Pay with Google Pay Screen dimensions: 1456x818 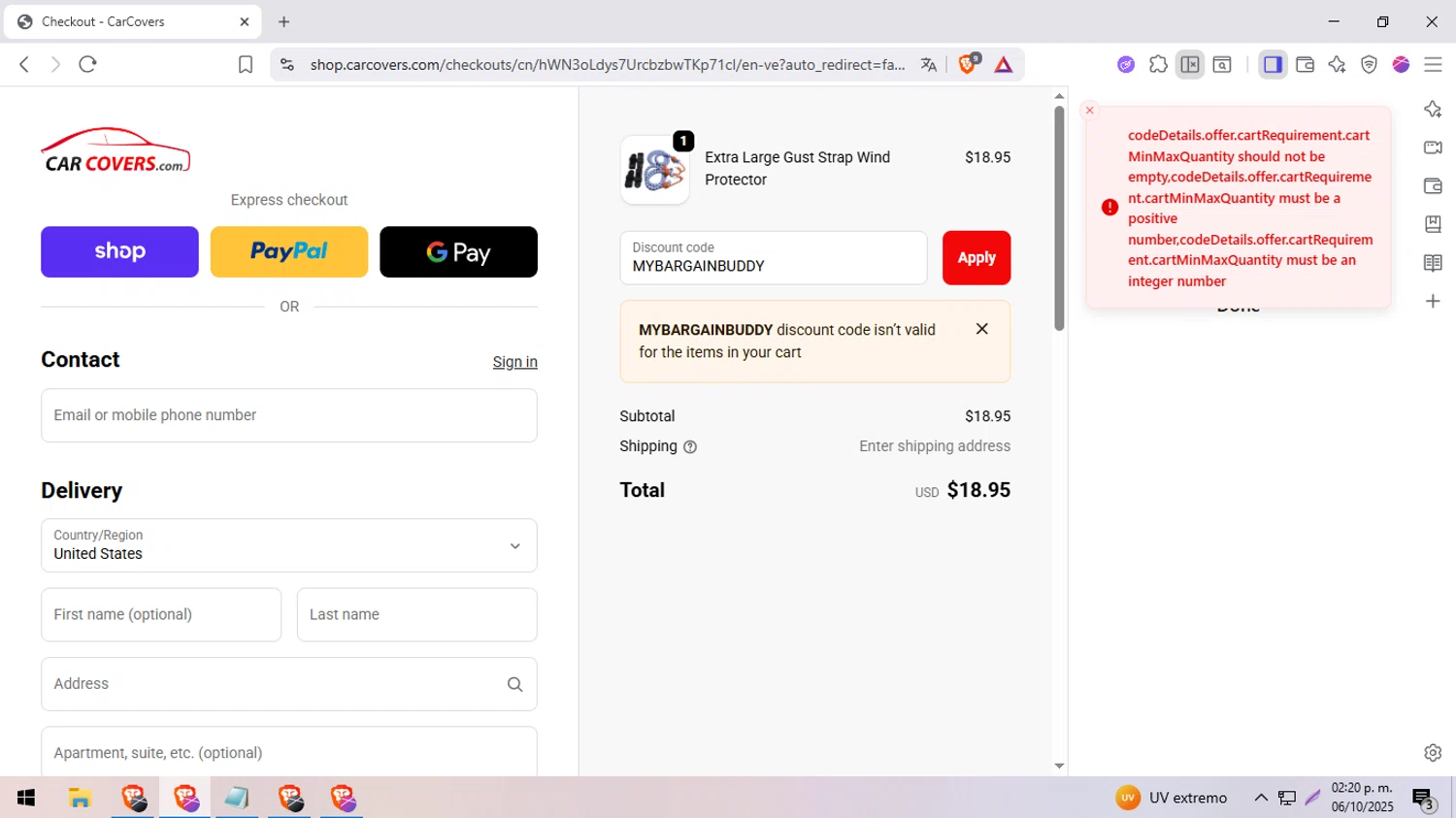(x=458, y=251)
